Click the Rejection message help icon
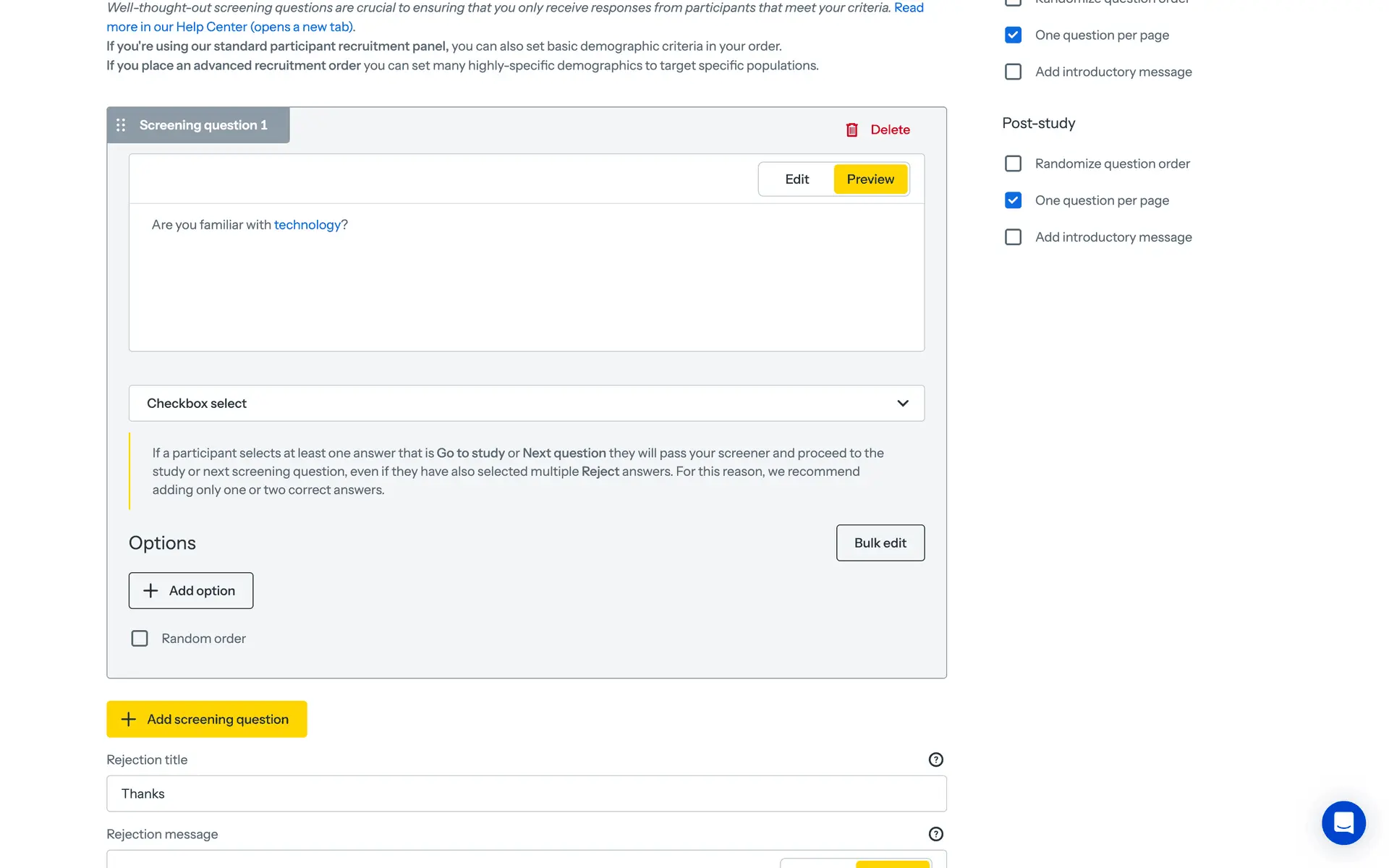This screenshot has height=868, width=1389. pyautogui.click(x=935, y=834)
